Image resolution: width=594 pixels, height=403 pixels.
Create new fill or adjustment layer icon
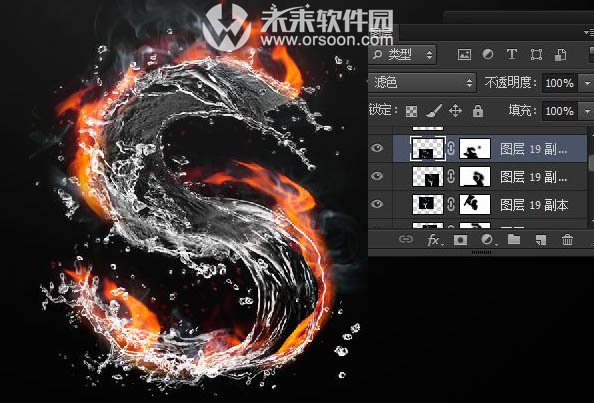click(487, 240)
